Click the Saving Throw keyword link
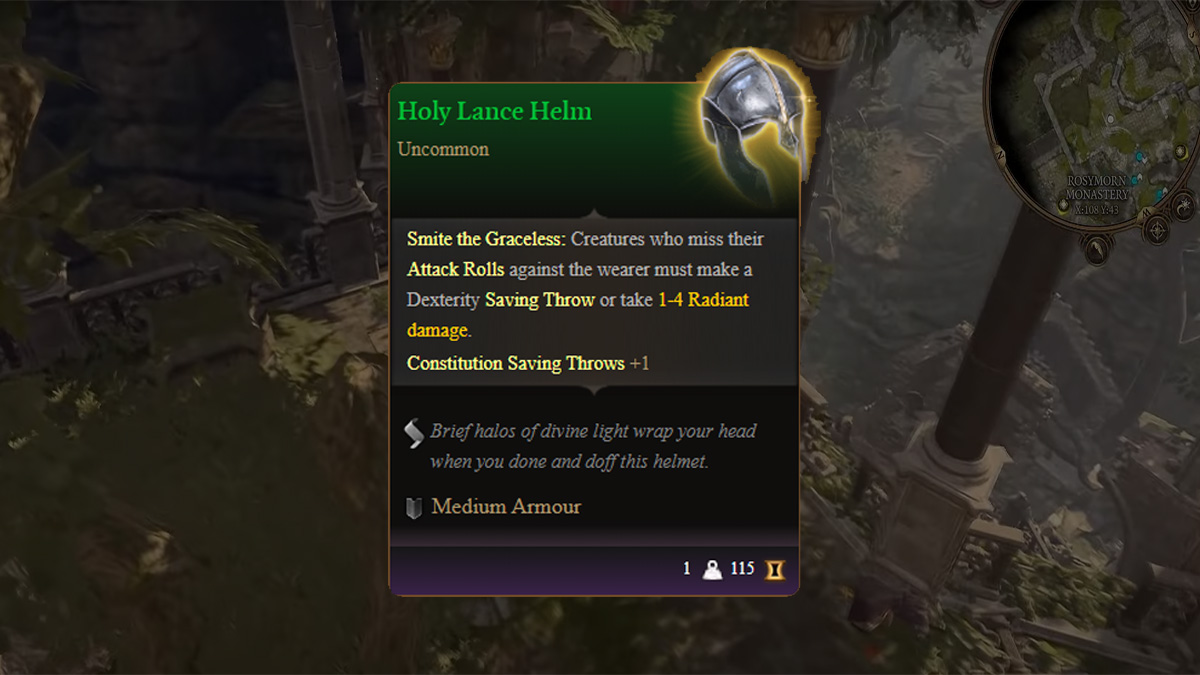This screenshot has height=675, width=1200. point(540,300)
